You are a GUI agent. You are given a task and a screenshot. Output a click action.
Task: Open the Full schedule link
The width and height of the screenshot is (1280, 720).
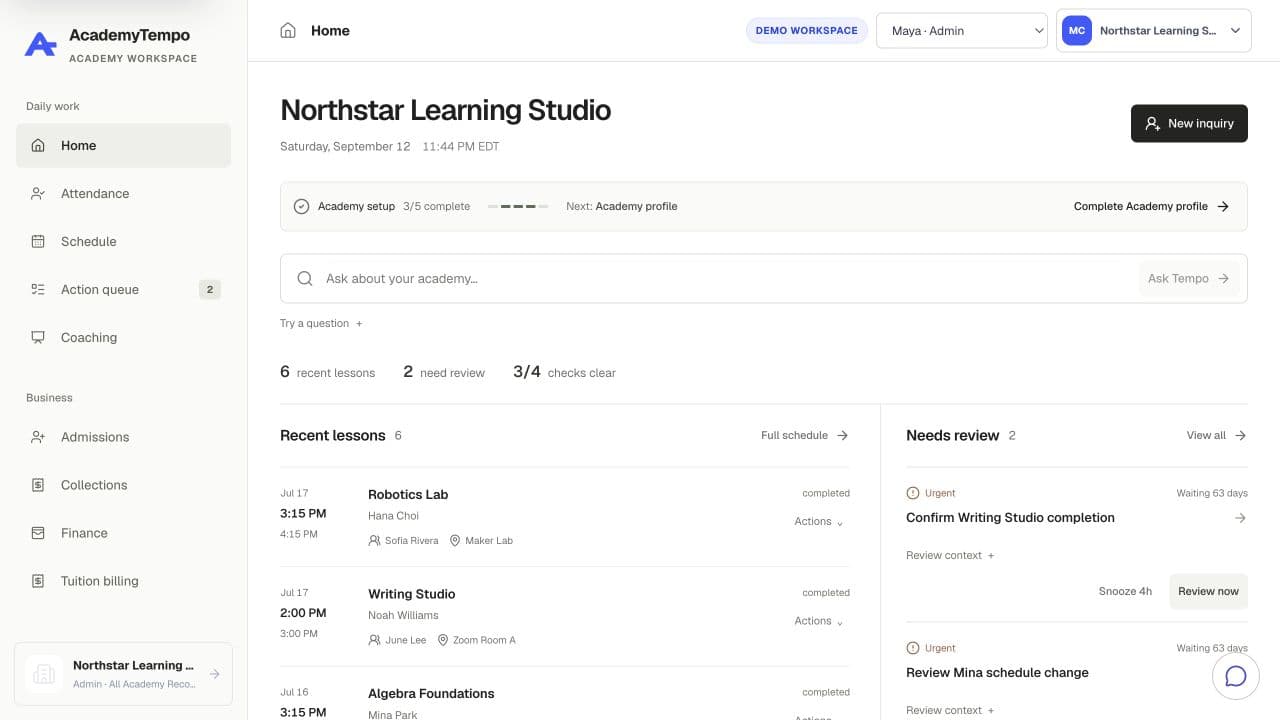coord(805,435)
